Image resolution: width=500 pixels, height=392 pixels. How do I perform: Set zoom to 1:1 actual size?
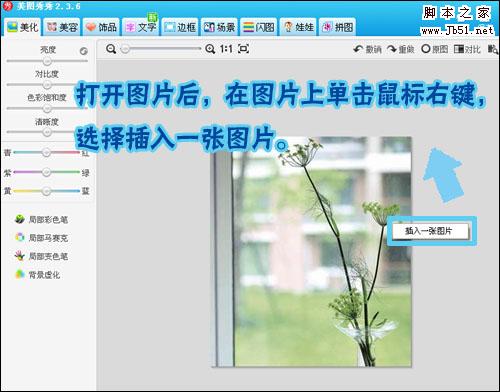[x=226, y=49]
